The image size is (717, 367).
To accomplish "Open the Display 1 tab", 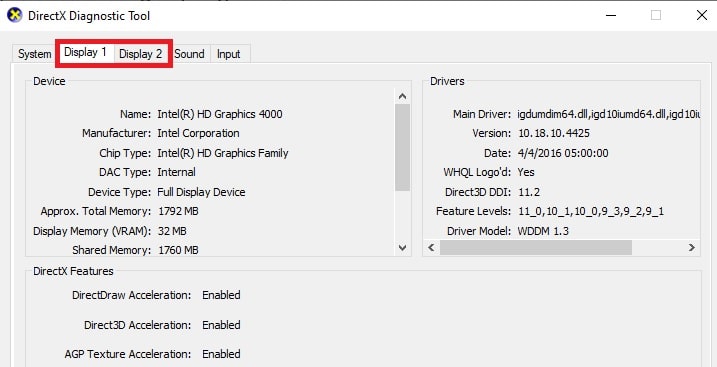I will [85, 53].
